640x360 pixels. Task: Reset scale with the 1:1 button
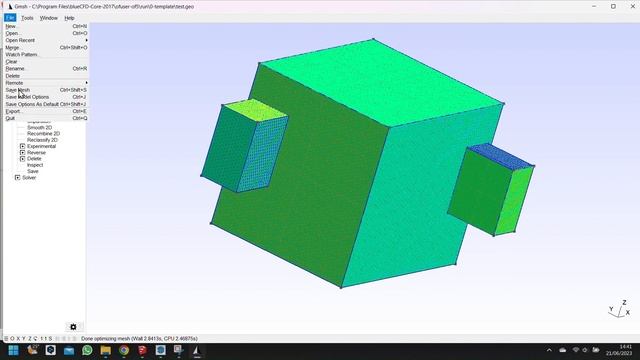tap(43, 339)
